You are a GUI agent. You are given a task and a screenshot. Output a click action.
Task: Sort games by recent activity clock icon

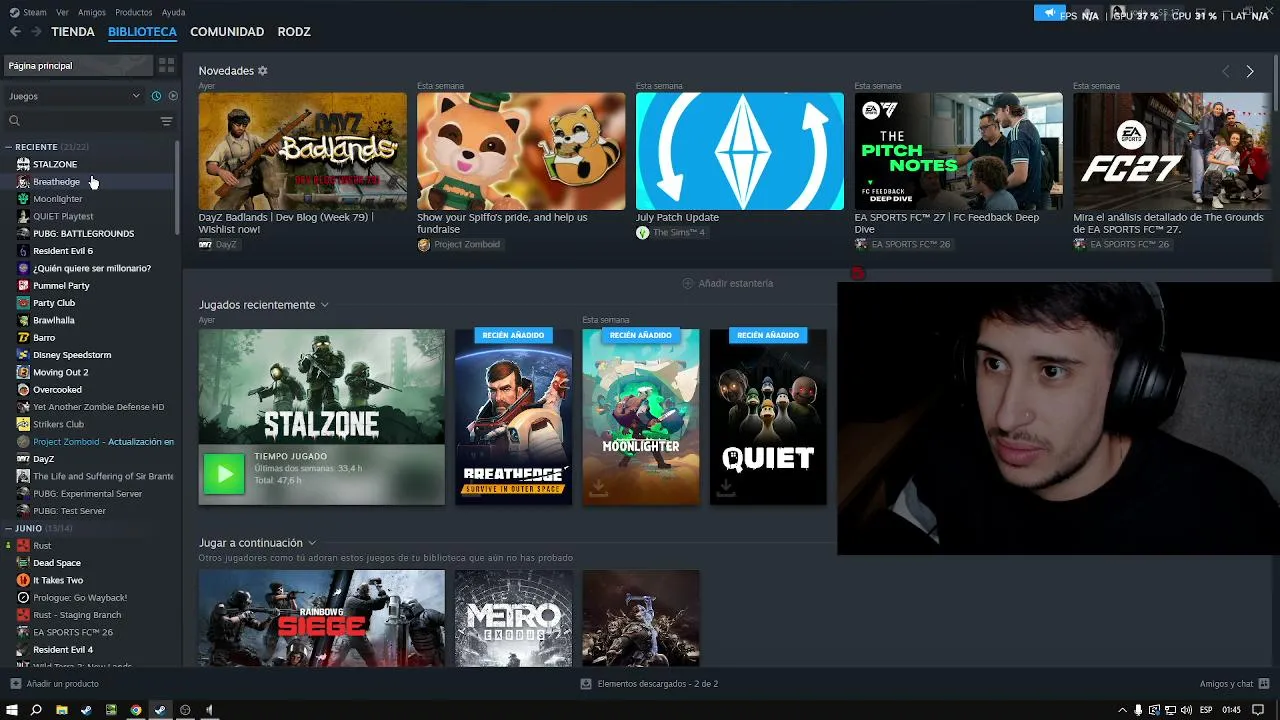coord(156,96)
